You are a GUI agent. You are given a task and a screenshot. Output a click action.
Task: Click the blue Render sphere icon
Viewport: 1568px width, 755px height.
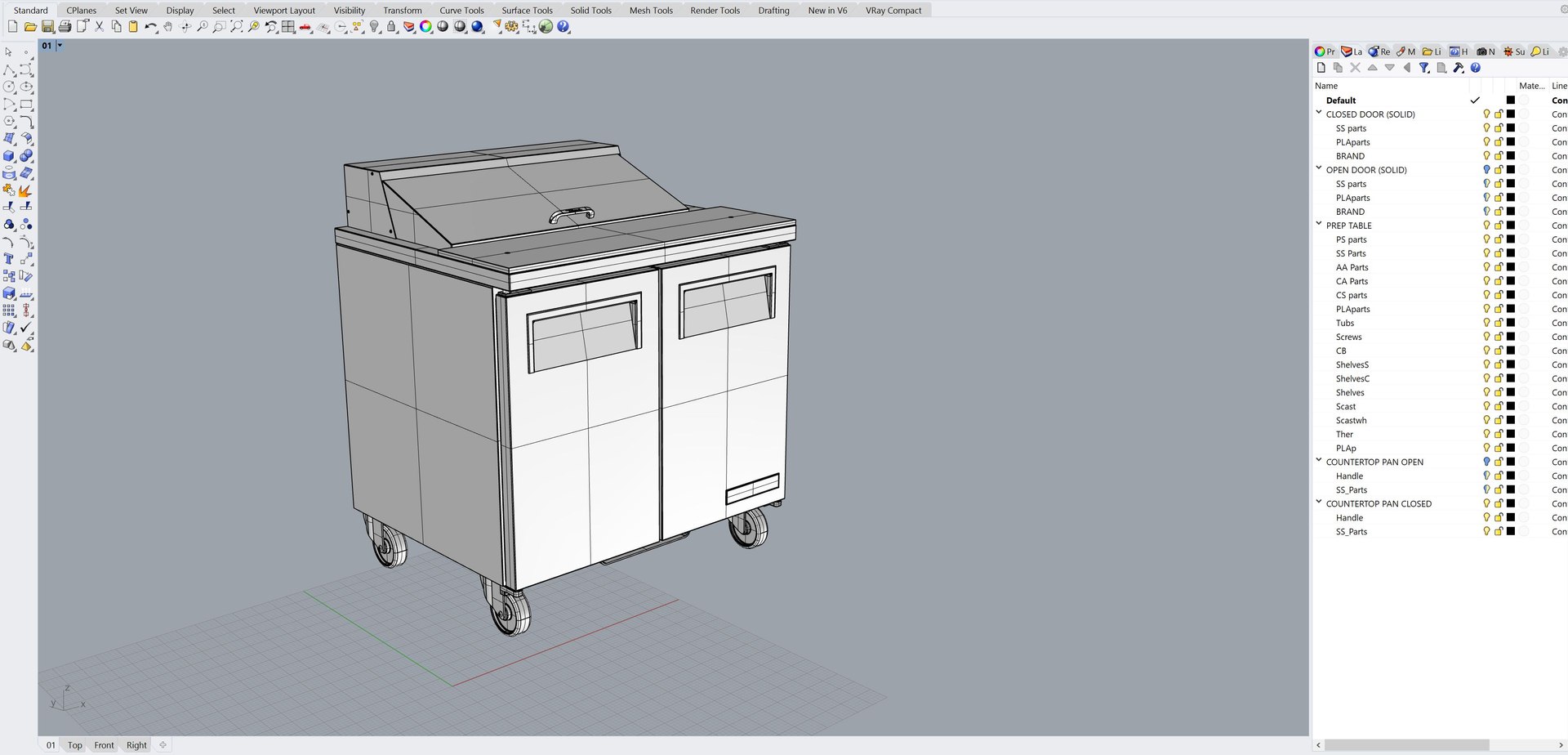[x=477, y=26]
